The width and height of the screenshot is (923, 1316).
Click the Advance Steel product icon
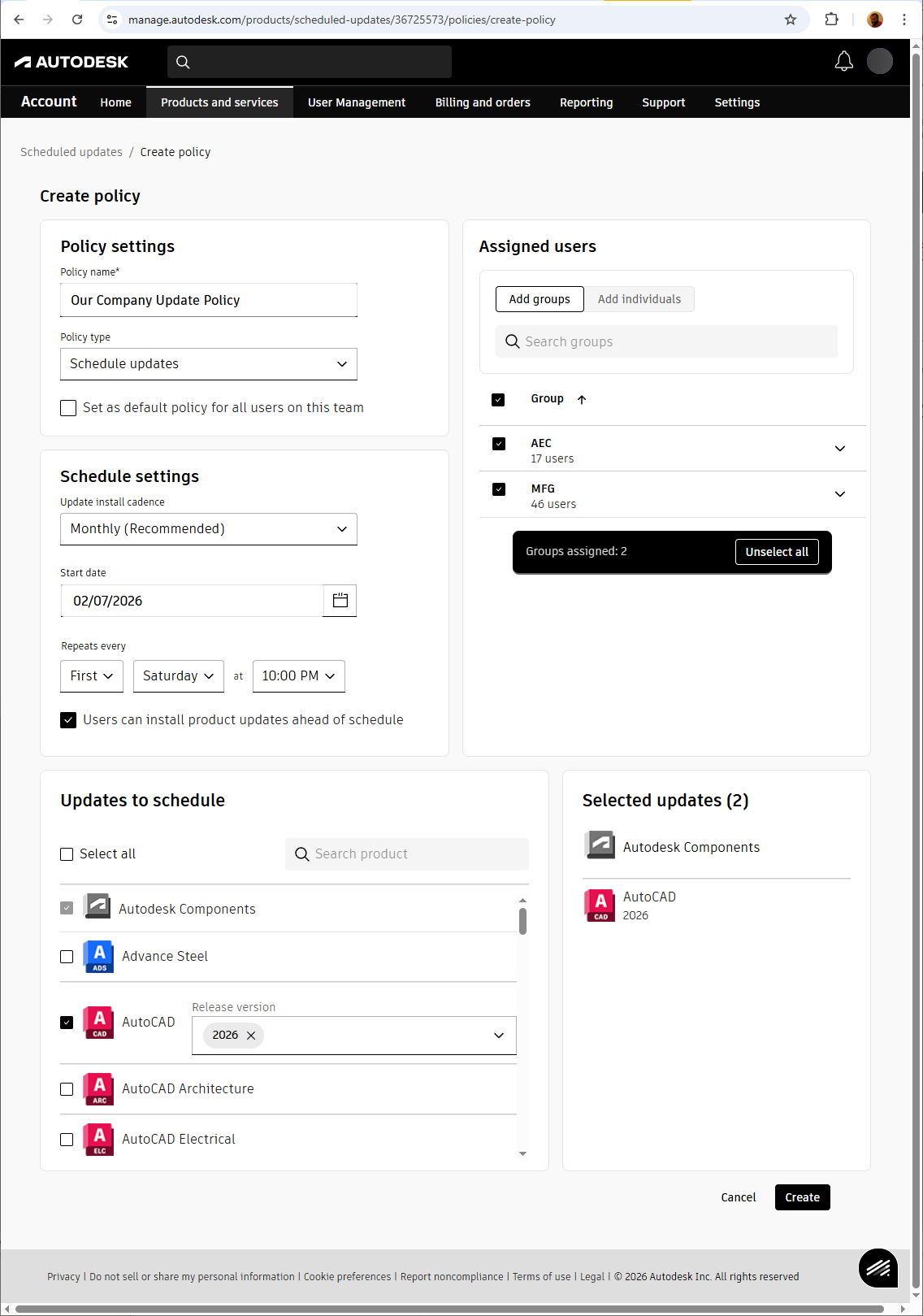(x=99, y=957)
